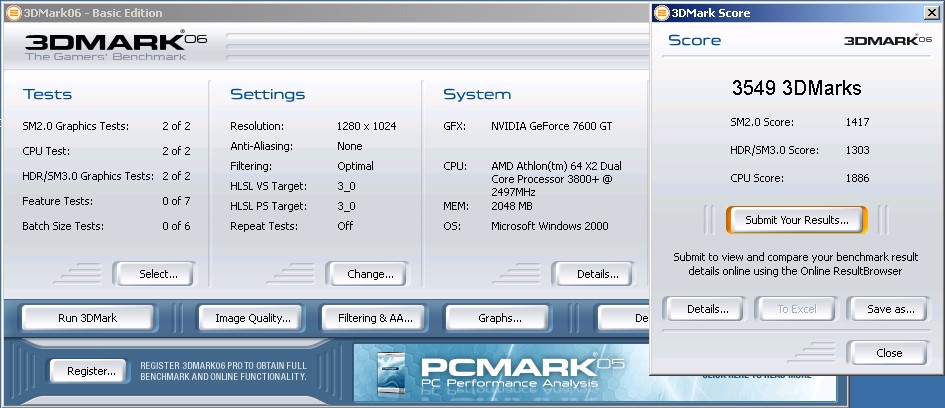The height and width of the screenshot is (408, 945).
Task: Click the 3DMARK06 logo in Score window
Action: [x=887, y=39]
